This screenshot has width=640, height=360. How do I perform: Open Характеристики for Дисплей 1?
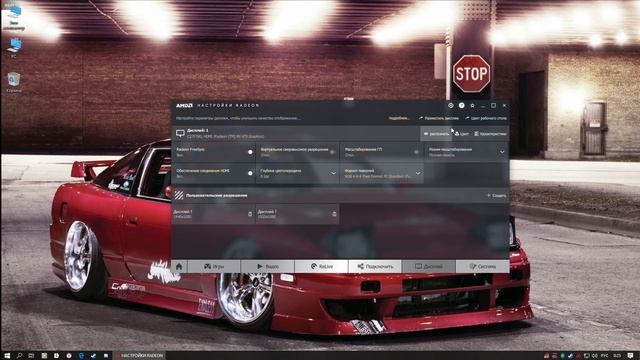tap(490, 133)
